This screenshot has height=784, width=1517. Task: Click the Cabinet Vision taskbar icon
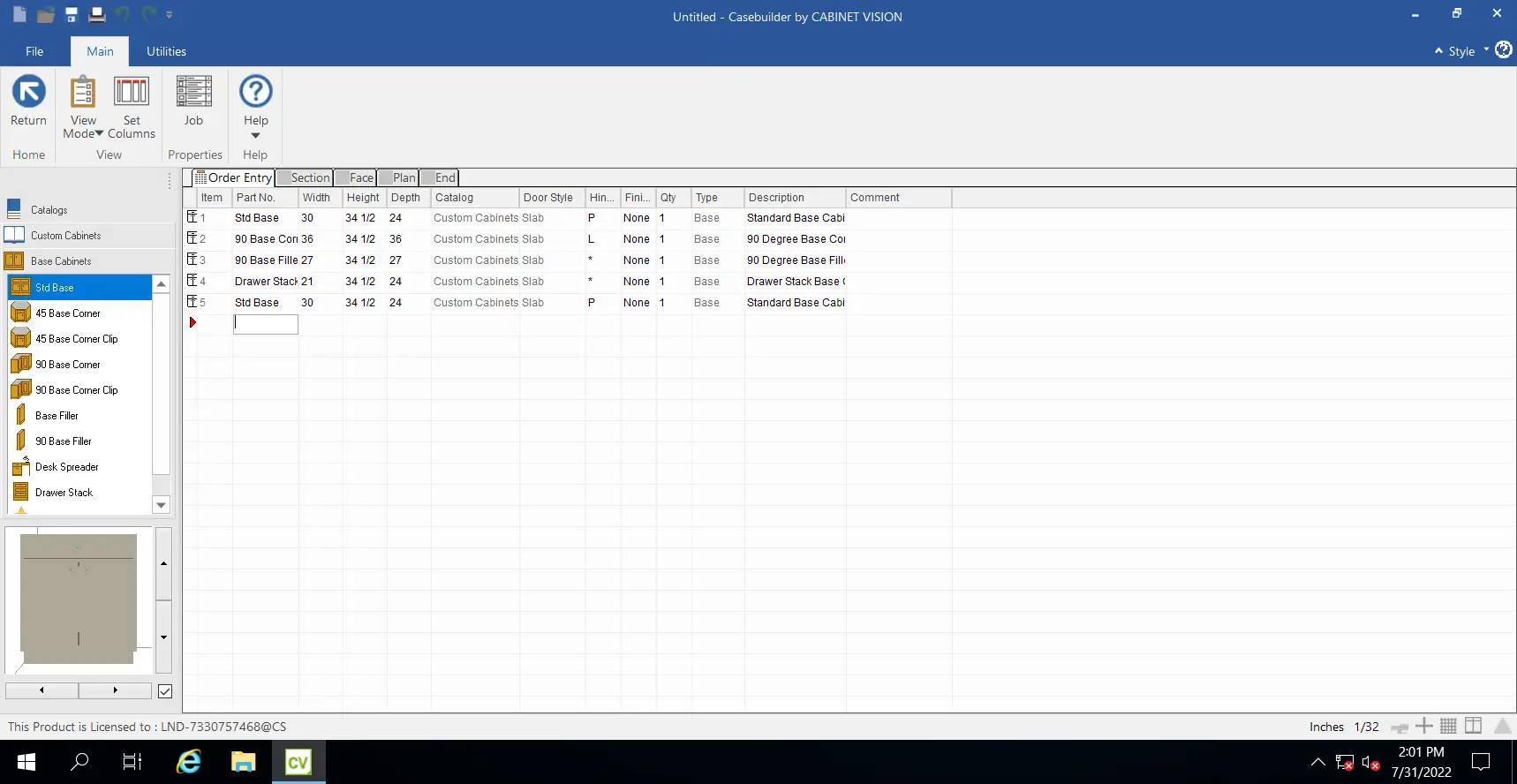tap(298, 762)
